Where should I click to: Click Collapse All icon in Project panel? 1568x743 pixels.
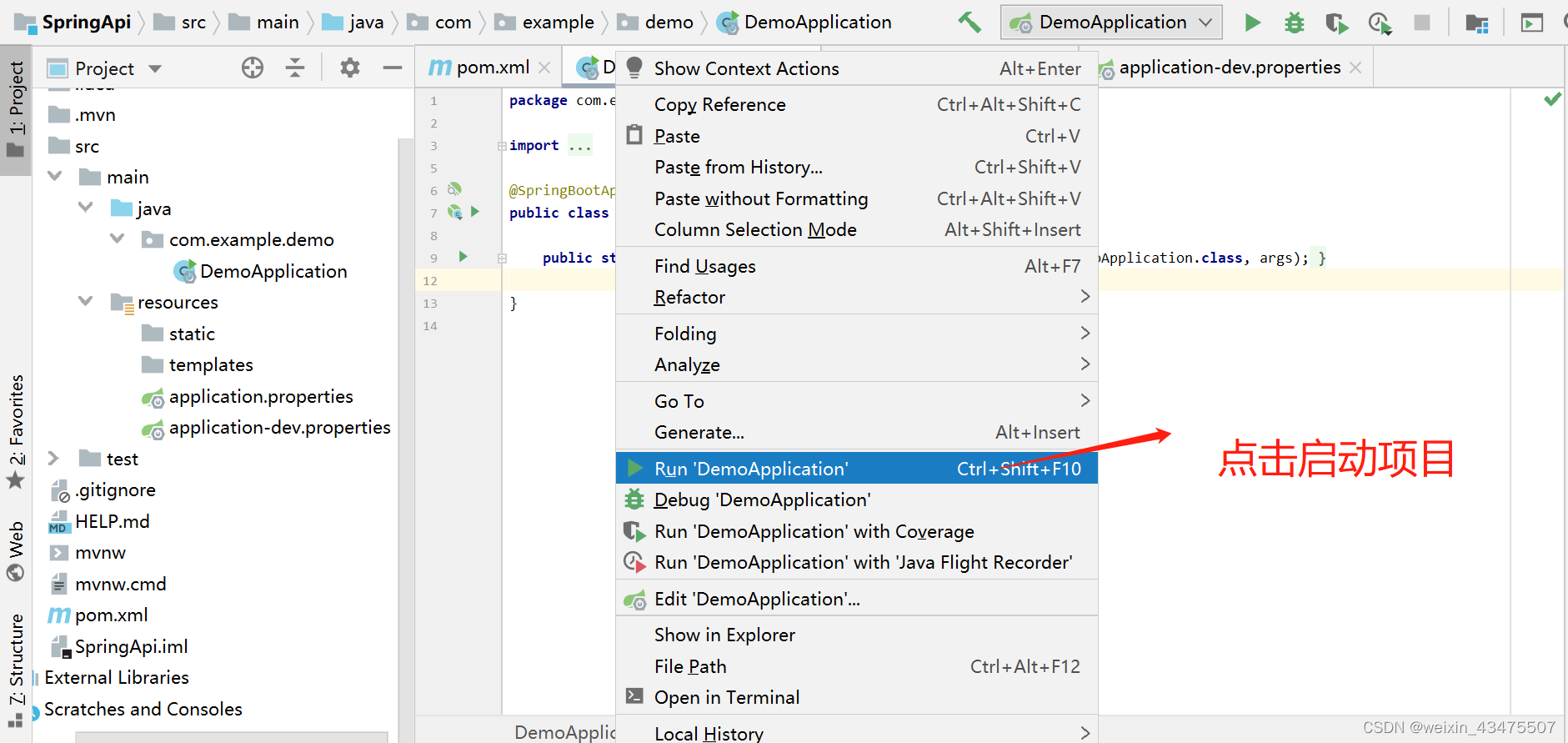pyautogui.click(x=295, y=68)
